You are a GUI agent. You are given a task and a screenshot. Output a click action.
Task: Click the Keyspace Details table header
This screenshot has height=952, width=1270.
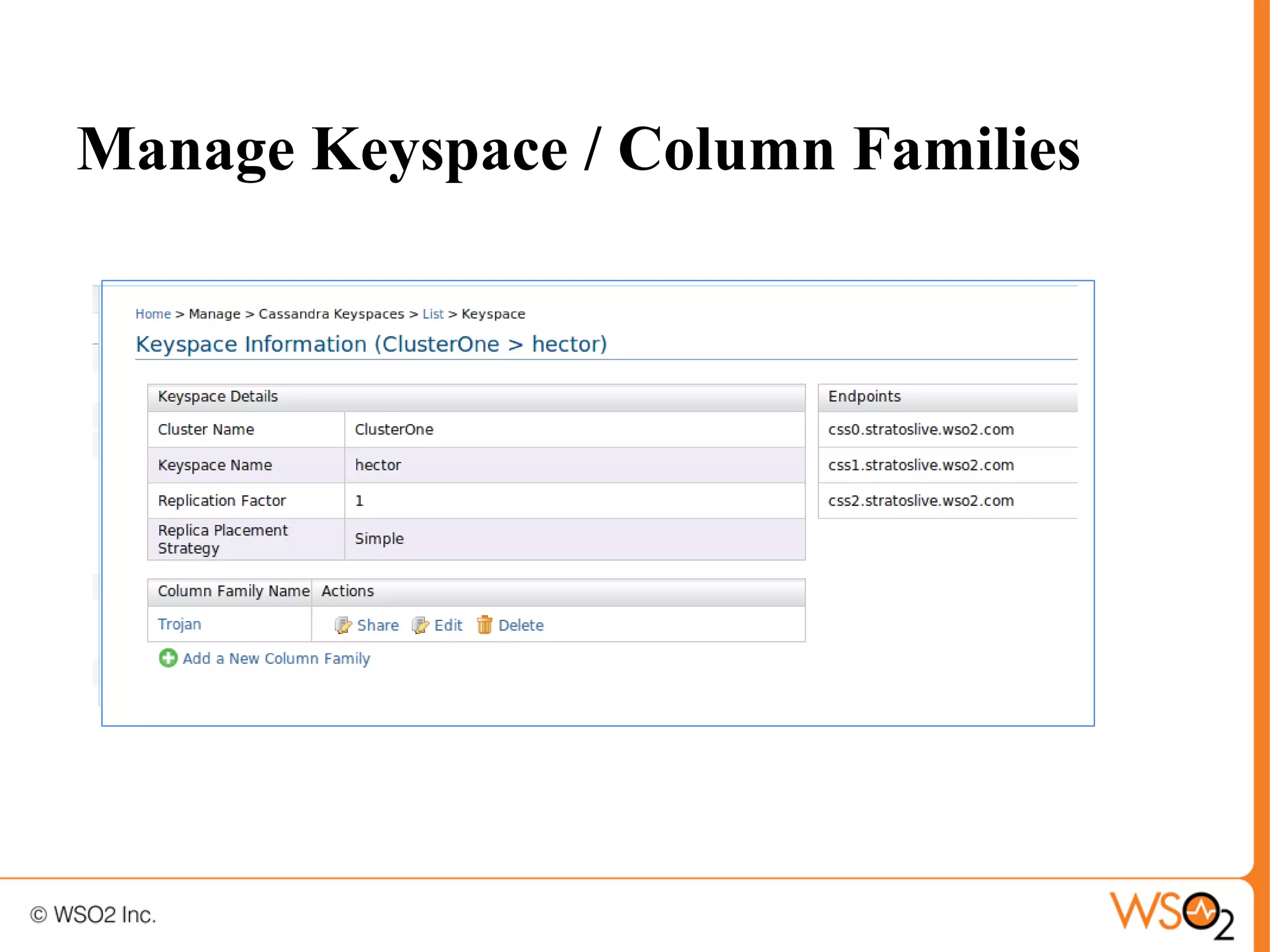coord(476,397)
